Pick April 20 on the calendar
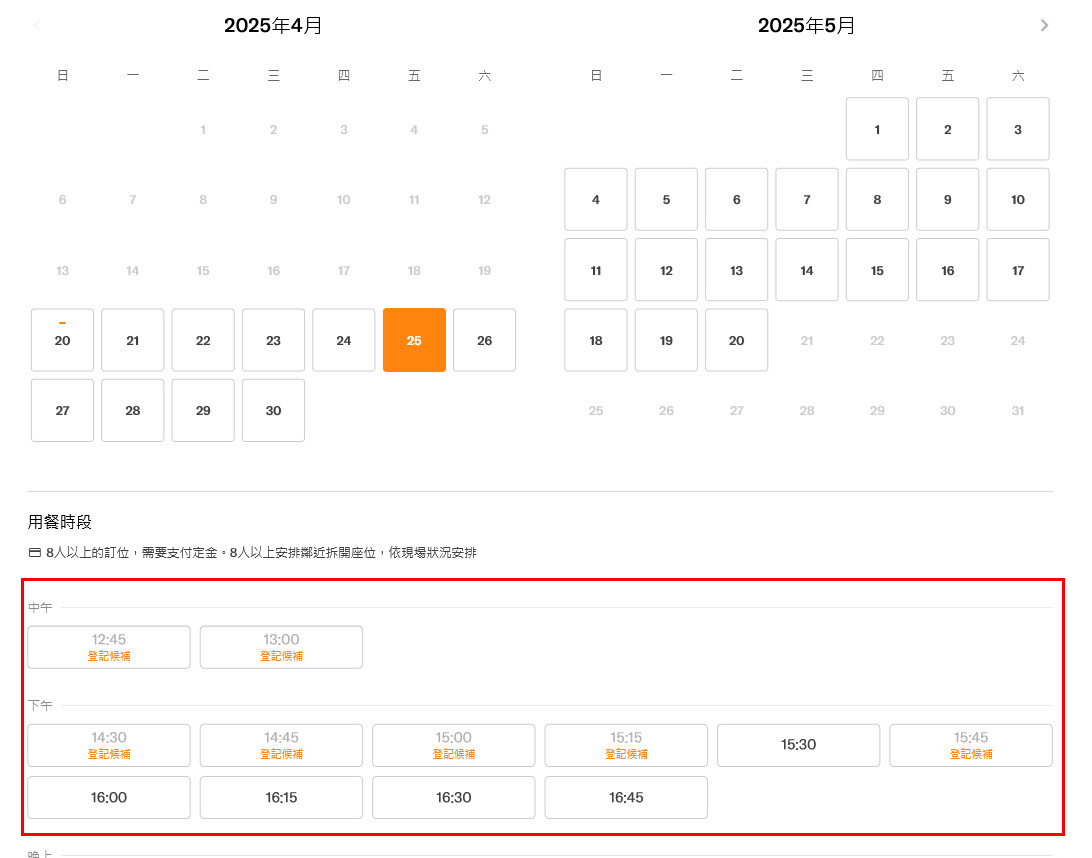Viewport: 1092px width, 858px height. 62,340
